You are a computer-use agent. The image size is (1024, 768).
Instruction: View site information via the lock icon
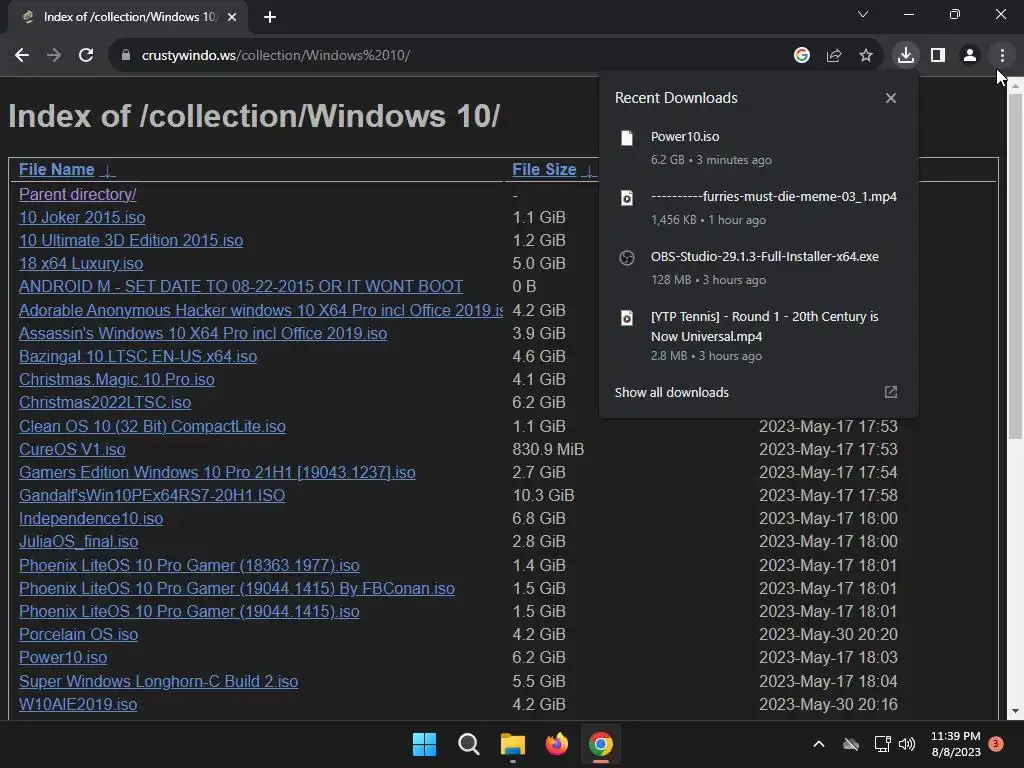pyautogui.click(x=126, y=56)
